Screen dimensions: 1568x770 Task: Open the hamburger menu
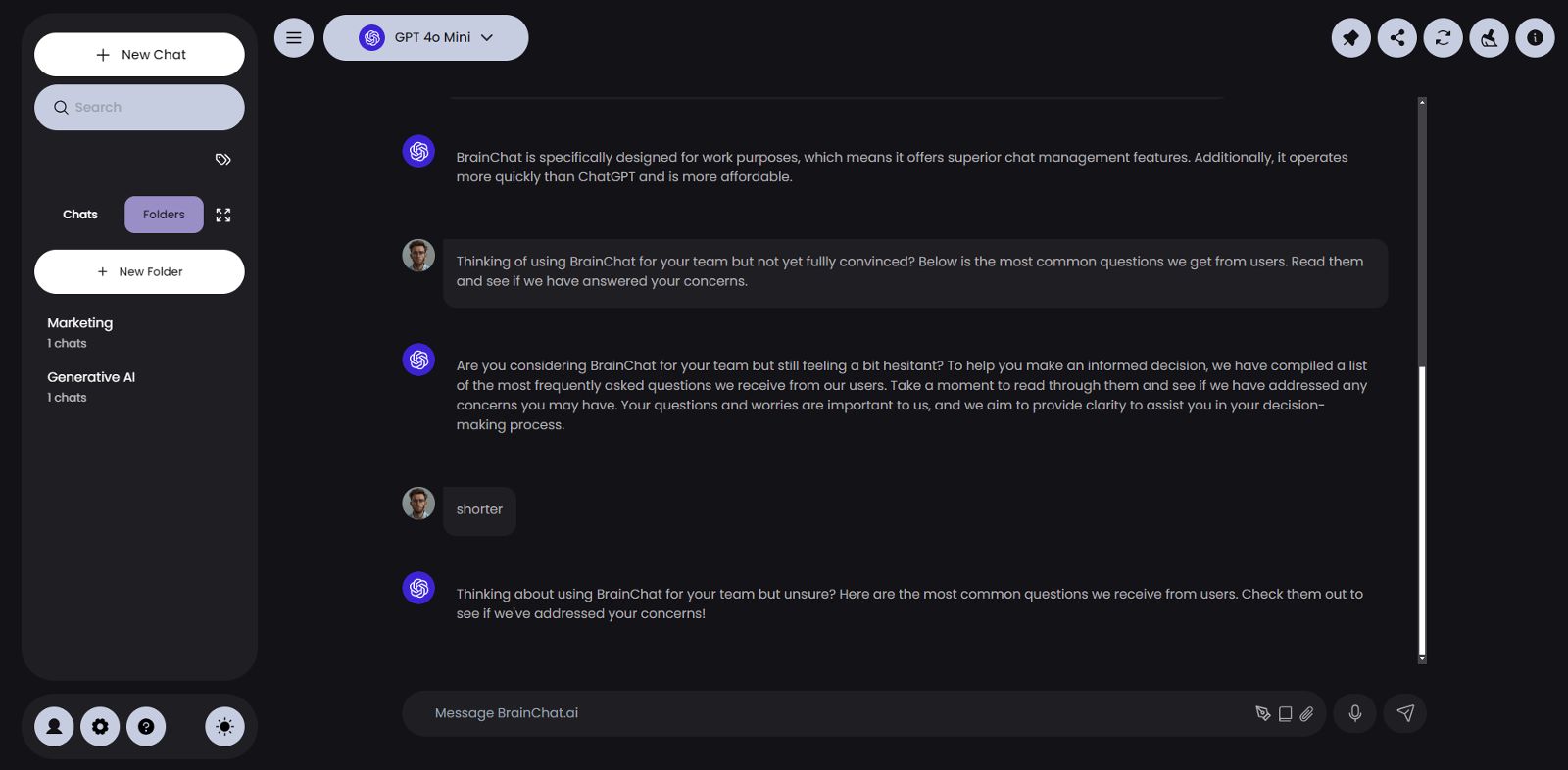293,37
